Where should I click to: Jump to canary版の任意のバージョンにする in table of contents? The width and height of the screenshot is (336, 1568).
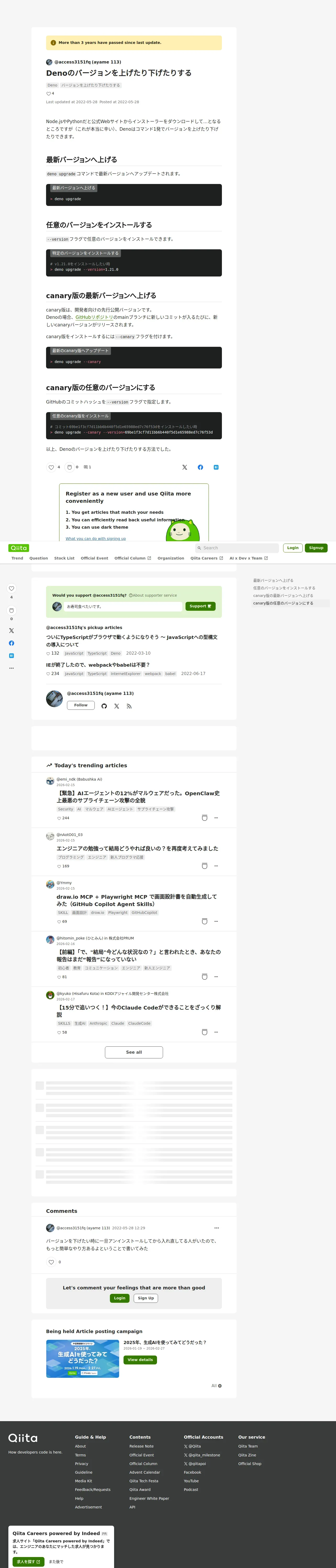pyautogui.click(x=284, y=603)
